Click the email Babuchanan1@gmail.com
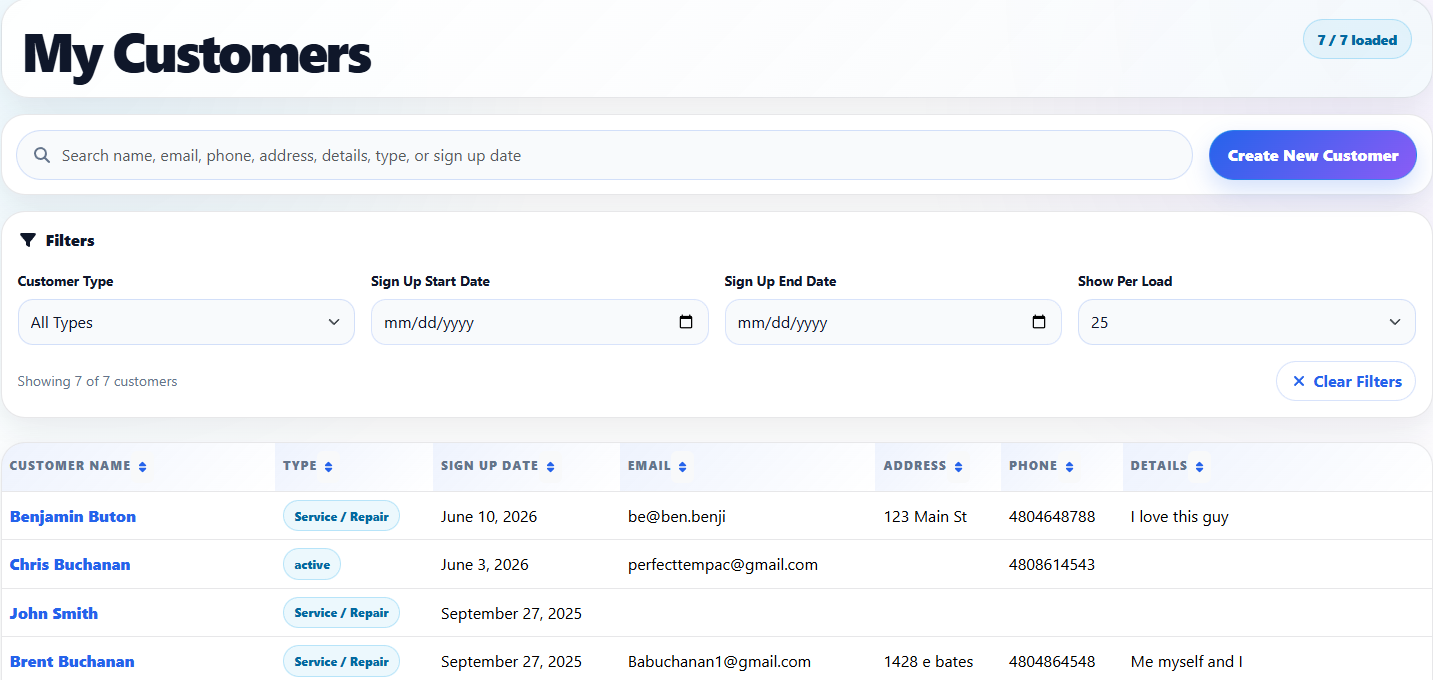The width and height of the screenshot is (1433, 680). tap(719, 661)
